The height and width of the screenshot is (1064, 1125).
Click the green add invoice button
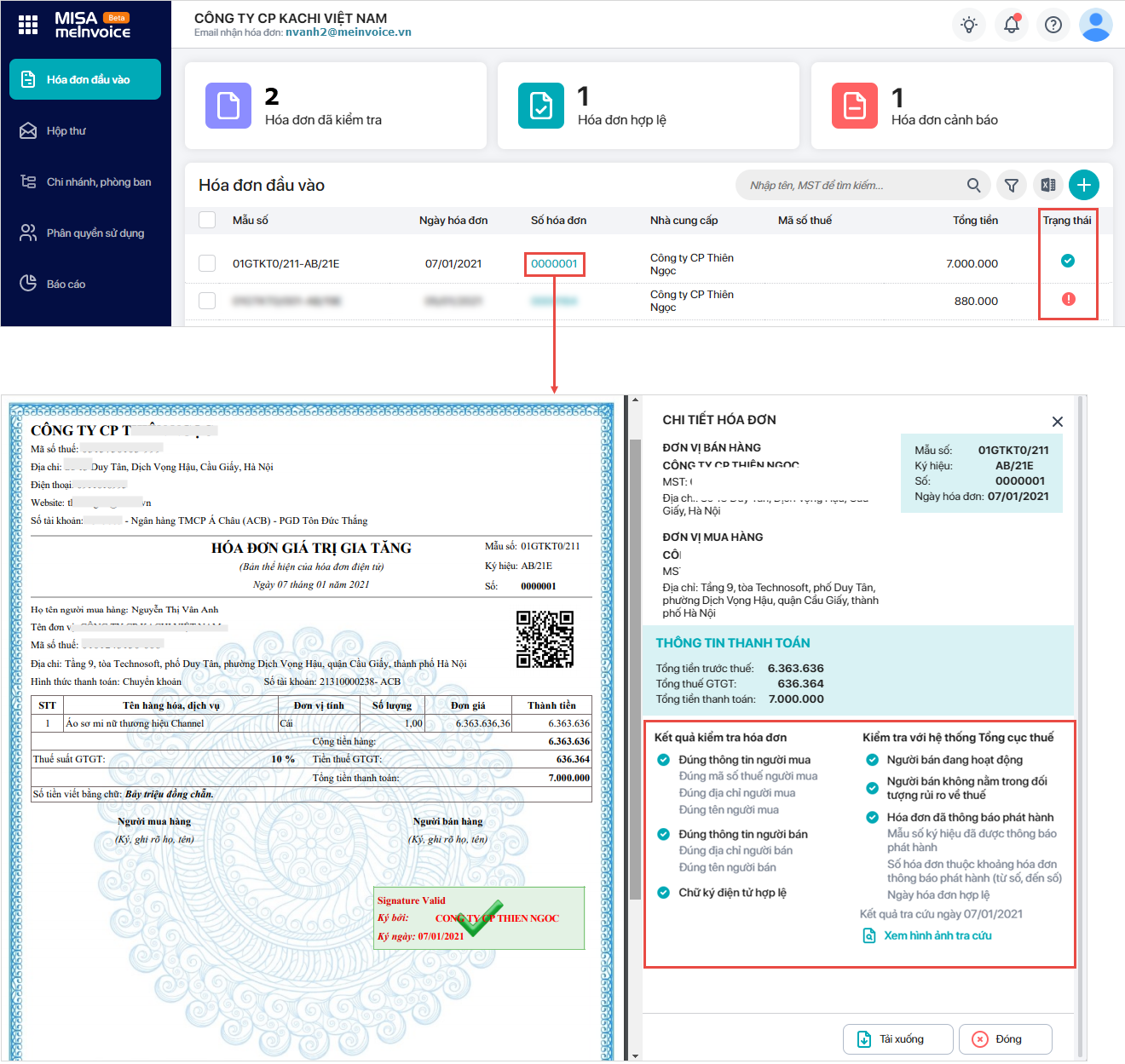tap(1083, 185)
